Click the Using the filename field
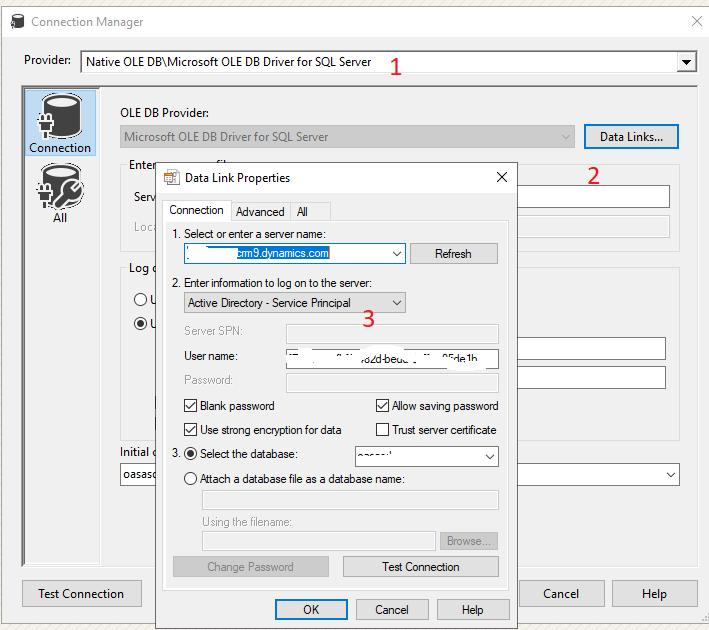The image size is (709, 630). [x=319, y=541]
